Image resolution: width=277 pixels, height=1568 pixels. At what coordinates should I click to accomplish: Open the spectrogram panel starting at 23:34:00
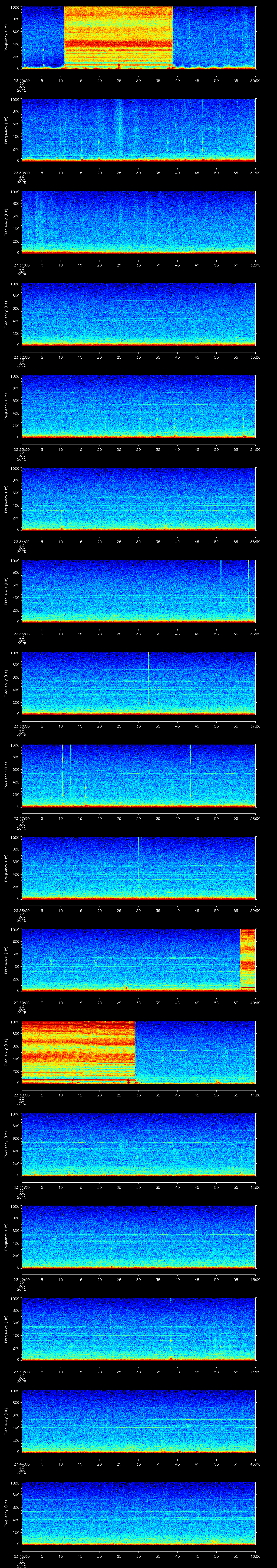tap(138, 499)
